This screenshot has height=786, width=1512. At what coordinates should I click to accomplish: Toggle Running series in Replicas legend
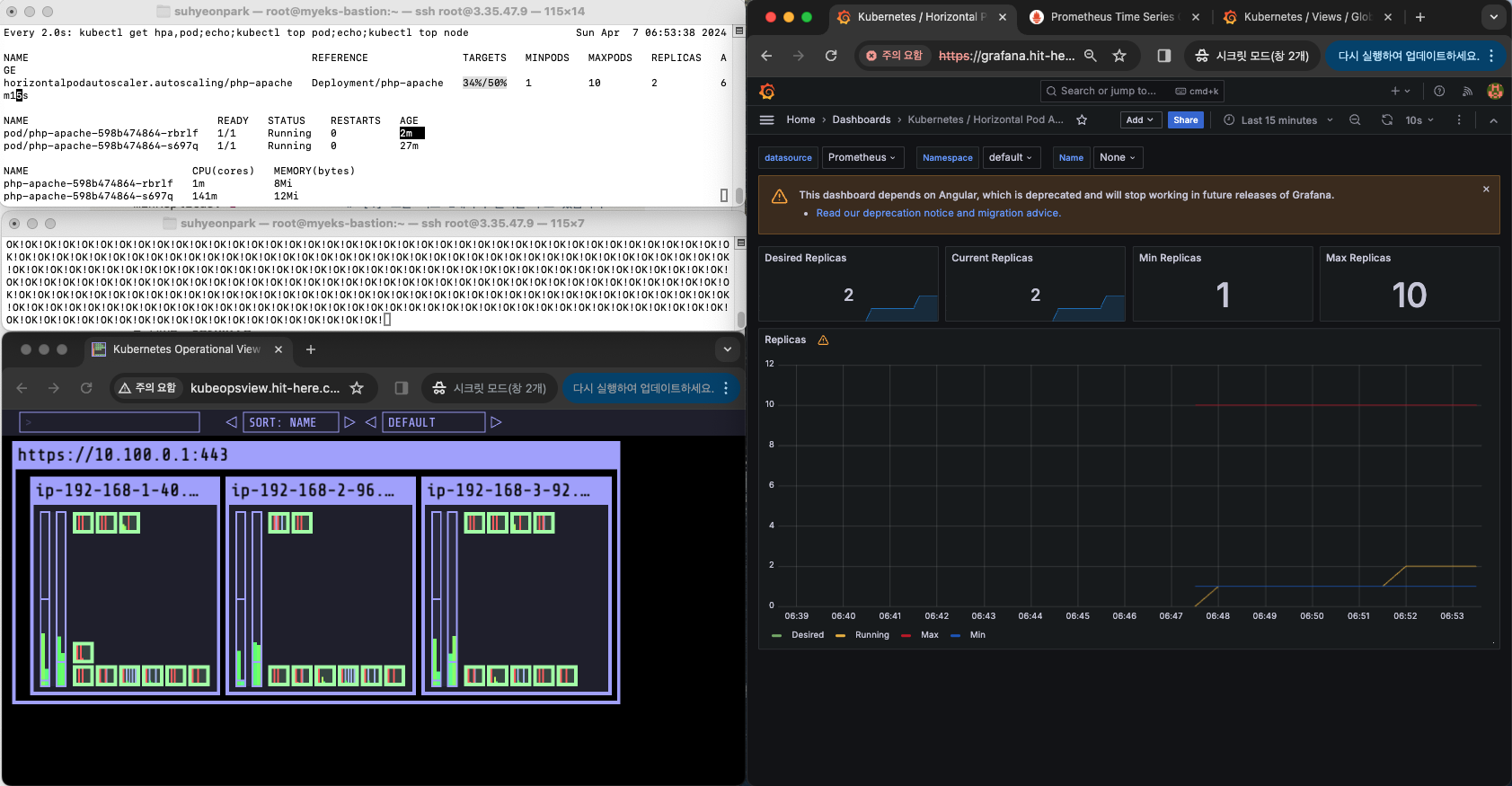click(x=862, y=635)
